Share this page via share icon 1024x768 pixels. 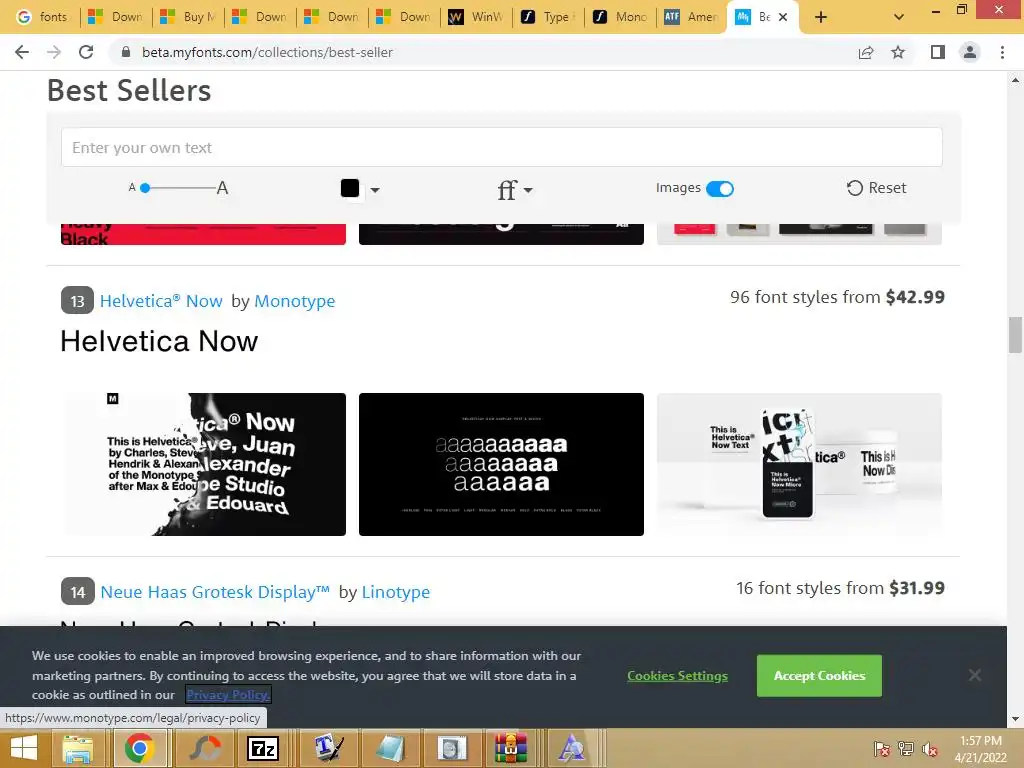[x=866, y=52]
